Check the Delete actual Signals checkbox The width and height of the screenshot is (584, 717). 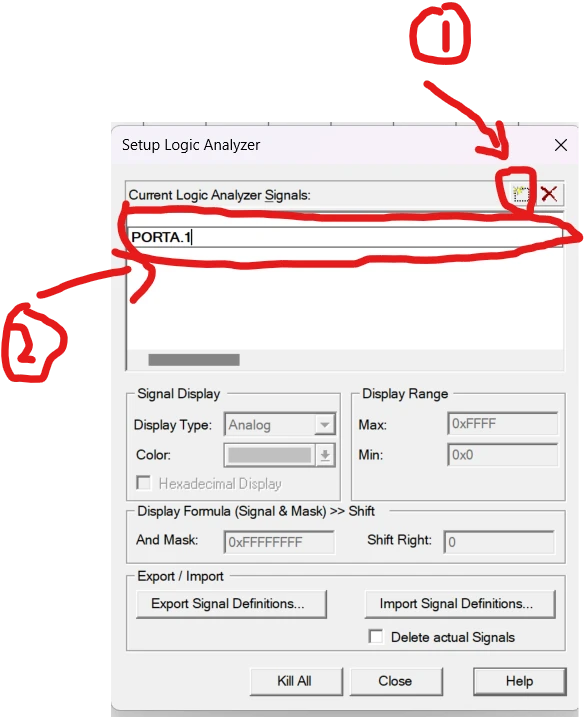click(x=376, y=637)
